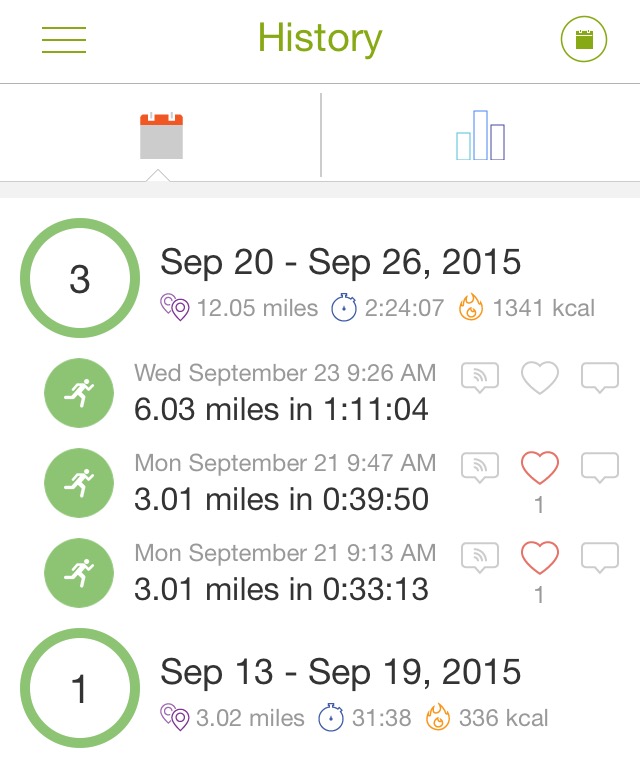Open the Sep 20 - Sep 26, 2015 week summary
Screen dimensions: 640x759
[341, 262]
